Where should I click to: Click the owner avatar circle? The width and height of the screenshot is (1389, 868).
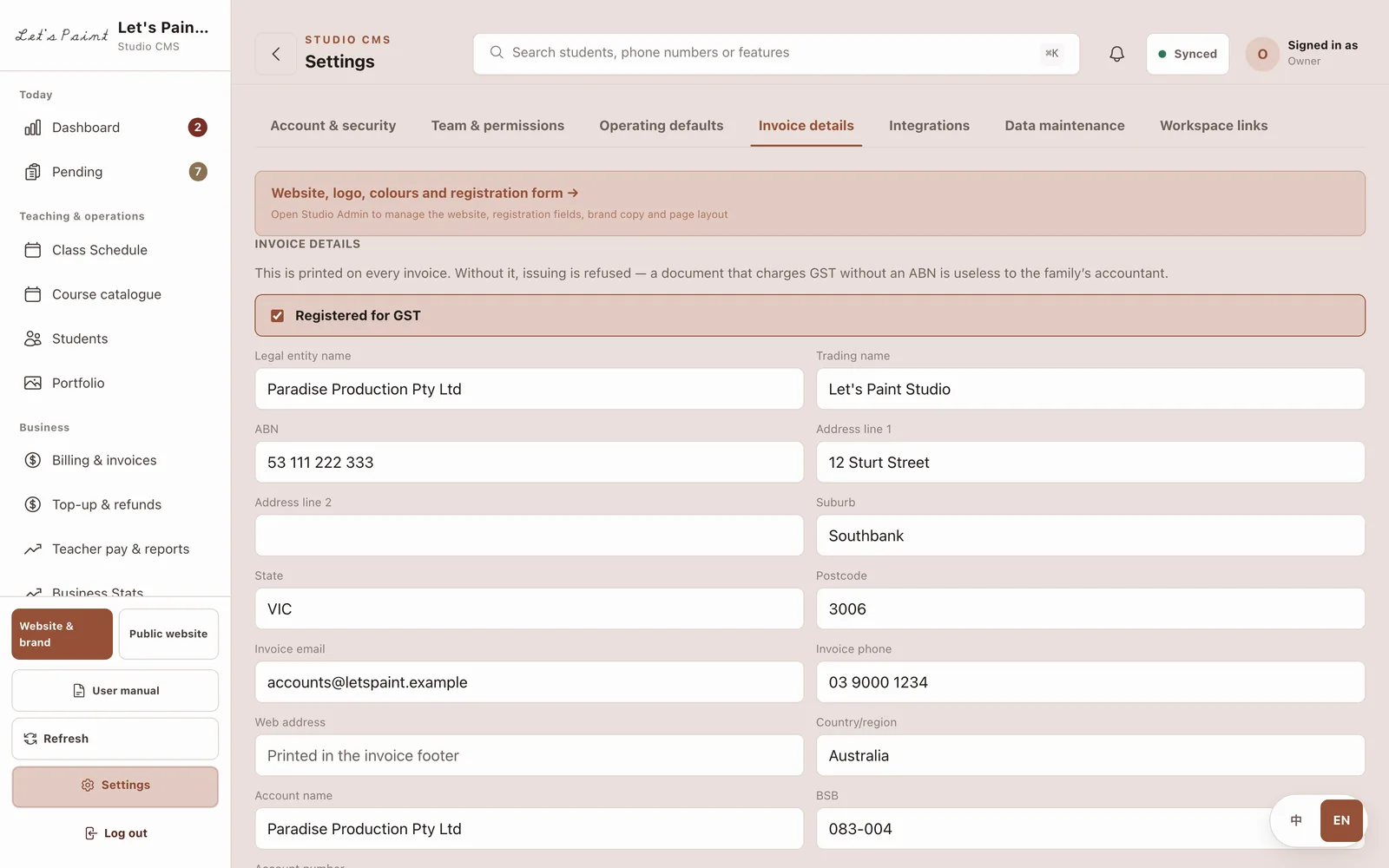[1262, 54]
